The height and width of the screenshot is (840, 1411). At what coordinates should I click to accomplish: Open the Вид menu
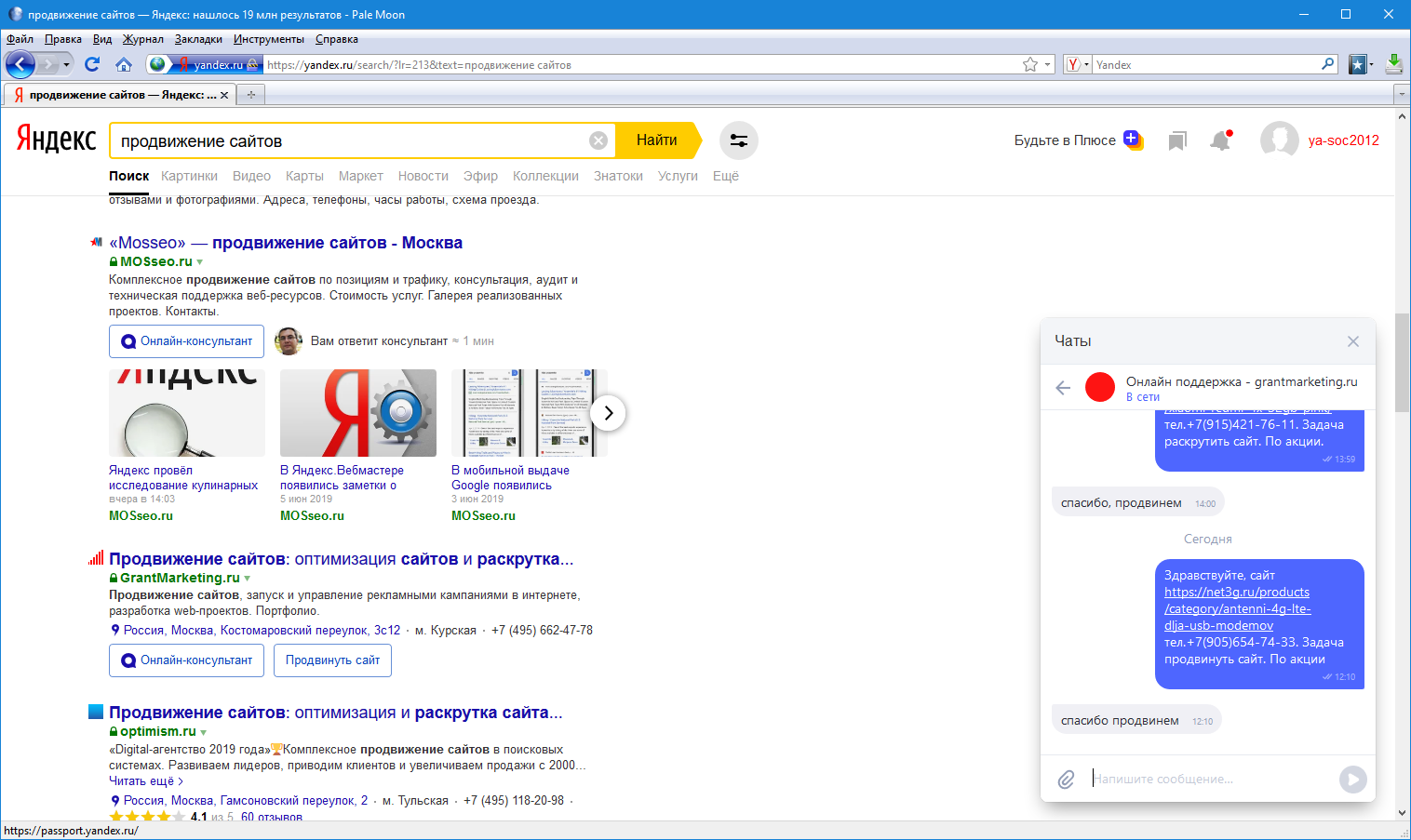[x=102, y=39]
